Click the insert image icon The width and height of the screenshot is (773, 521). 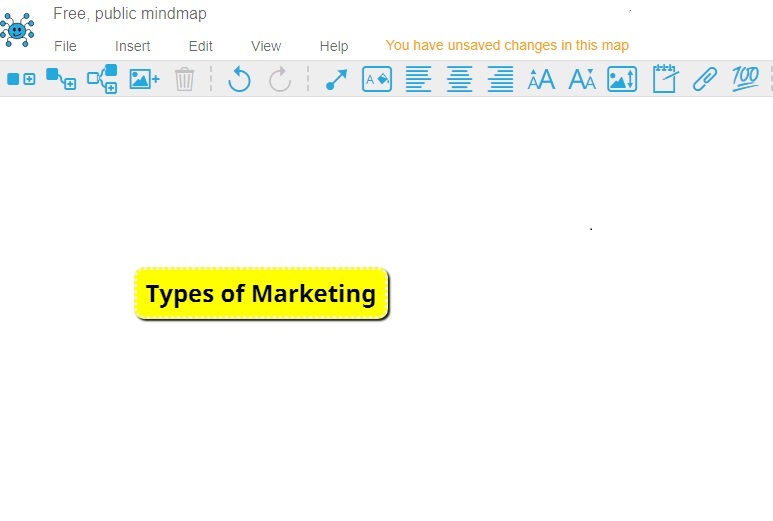(x=144, y=79)
